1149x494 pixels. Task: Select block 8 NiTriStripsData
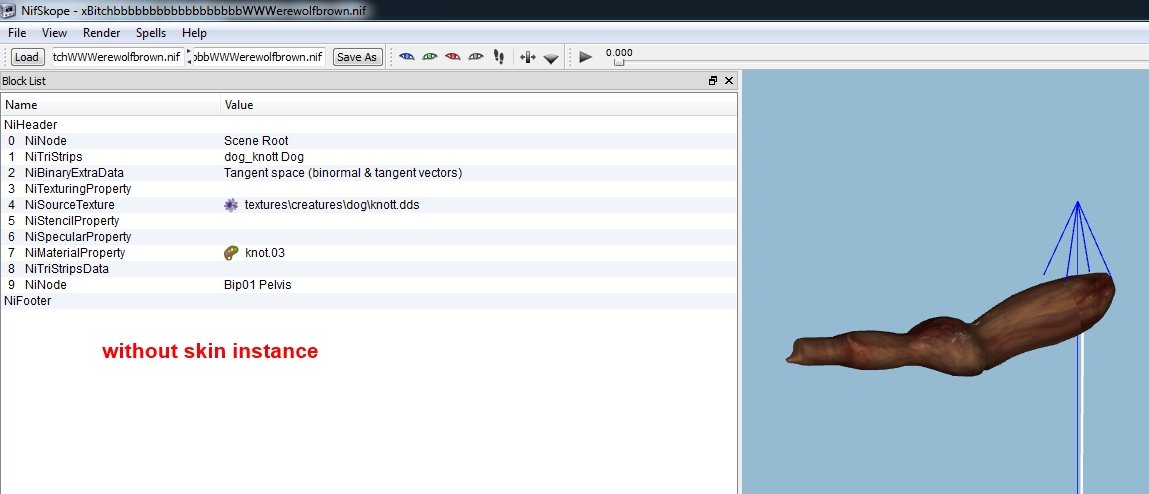[x=369, y=269]
